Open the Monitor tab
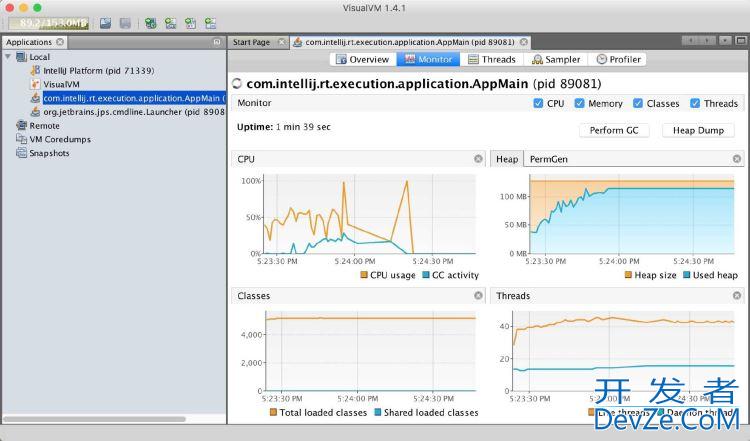Screen dimensions: 750x441 point(429,59)
